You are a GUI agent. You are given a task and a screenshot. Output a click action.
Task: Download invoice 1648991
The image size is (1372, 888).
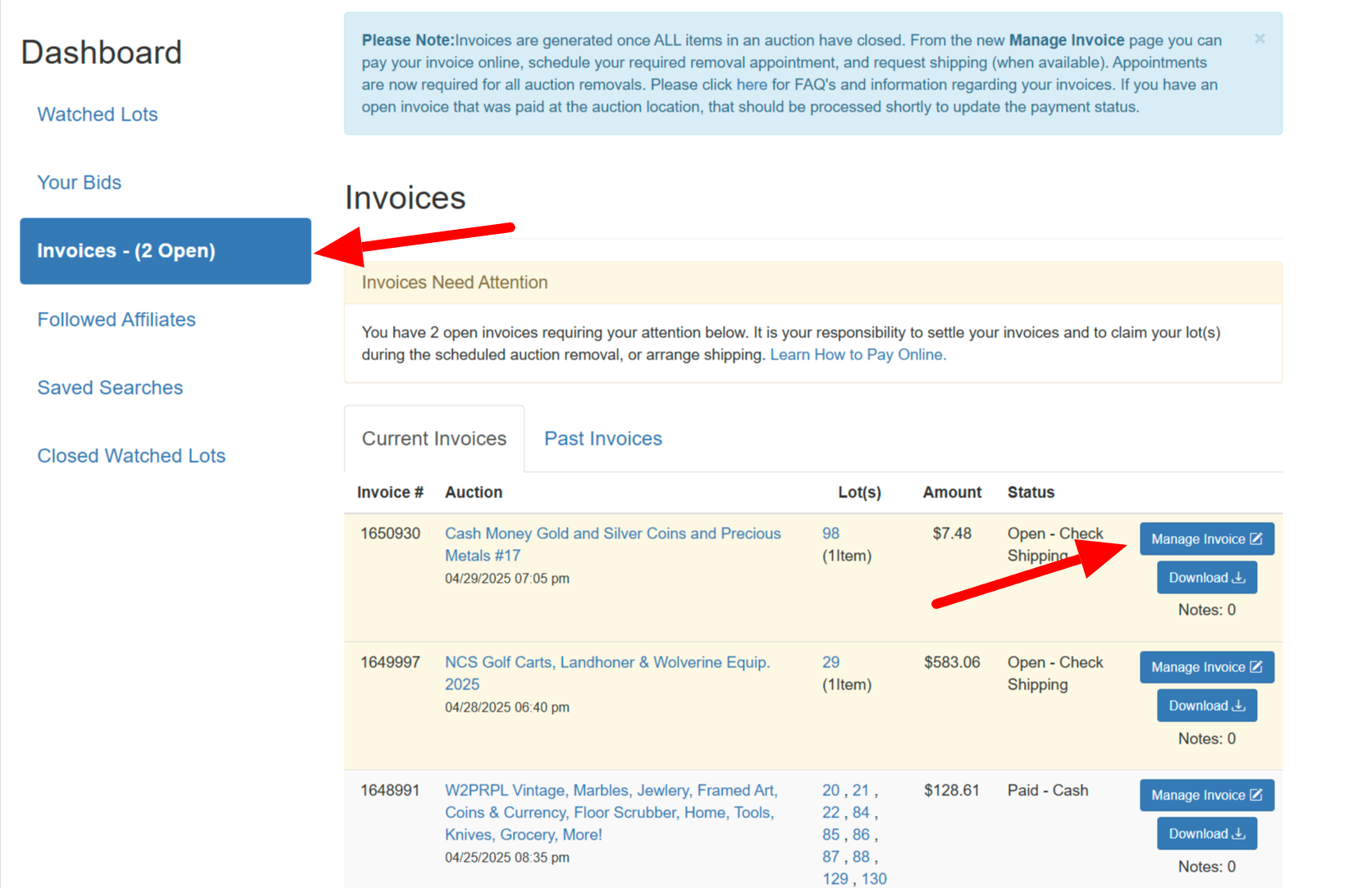(x=1206, y=834)
